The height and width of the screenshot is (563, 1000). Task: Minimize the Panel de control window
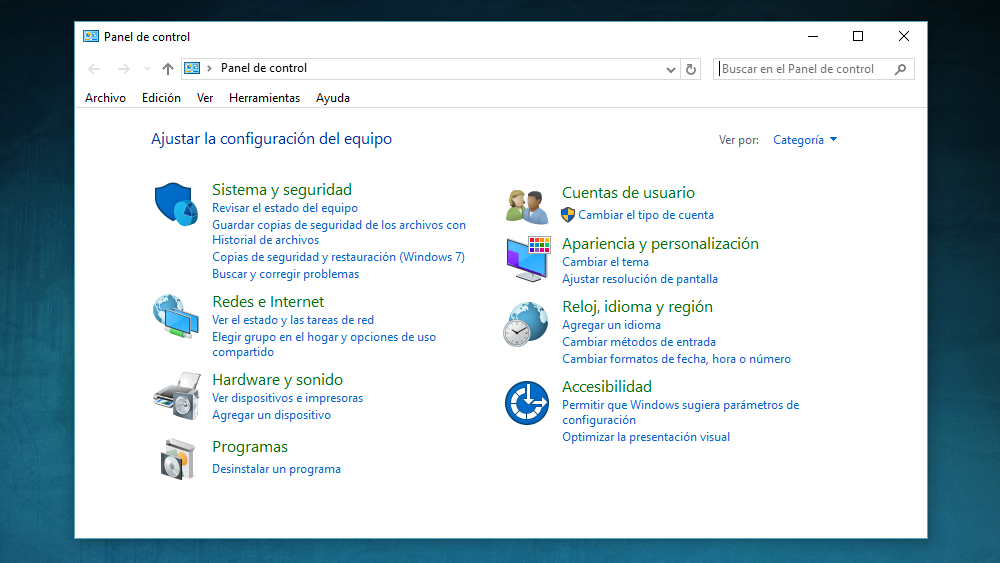click(x=812, y=36)
